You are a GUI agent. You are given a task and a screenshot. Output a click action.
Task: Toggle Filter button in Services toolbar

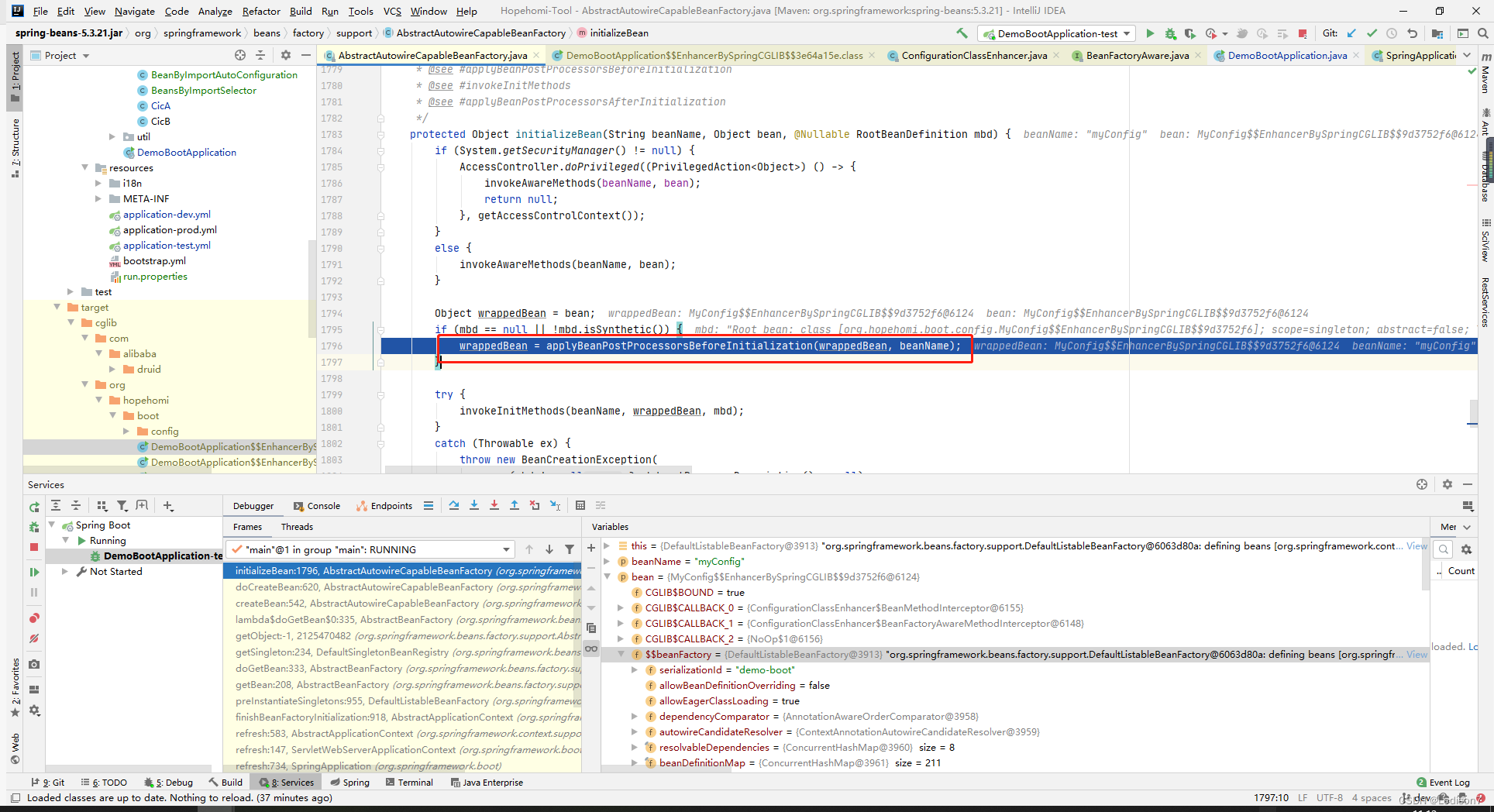(x=122, y=505)
